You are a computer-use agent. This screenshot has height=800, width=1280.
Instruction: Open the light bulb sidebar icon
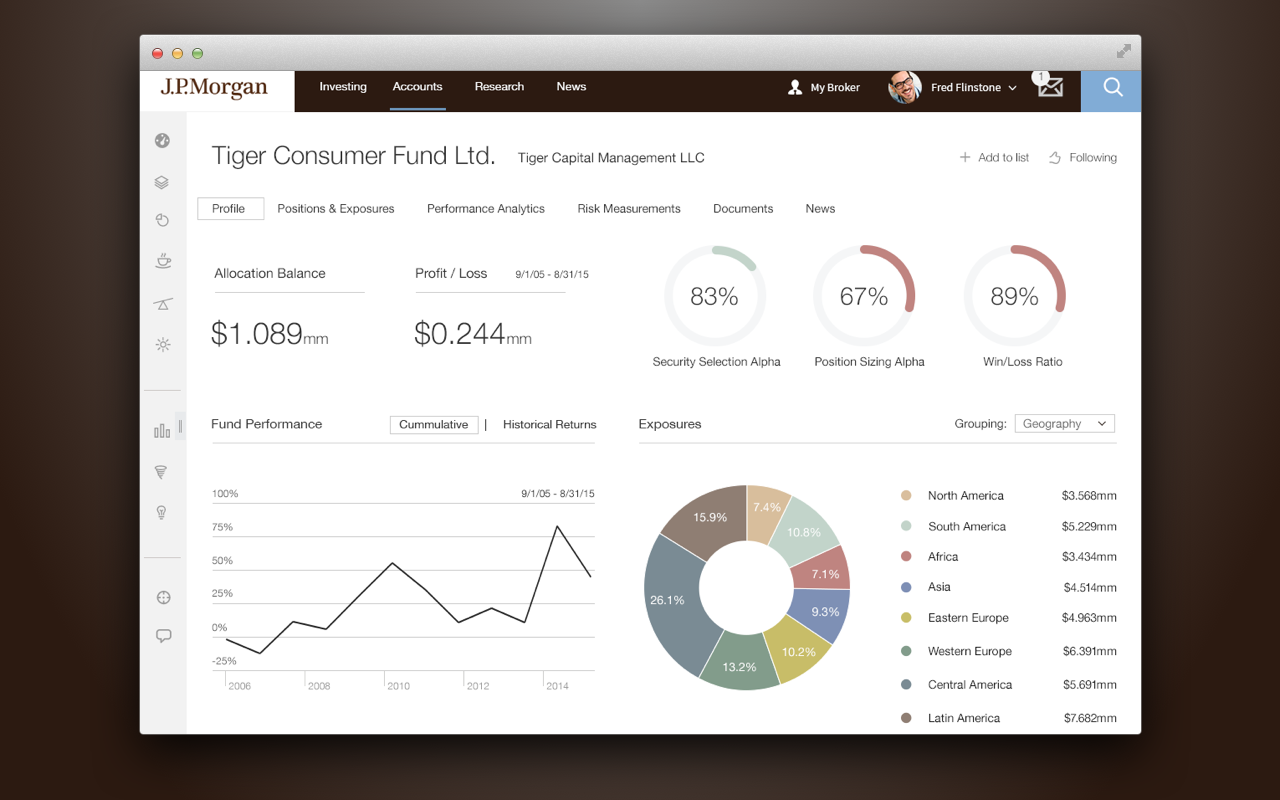(161, 513)
